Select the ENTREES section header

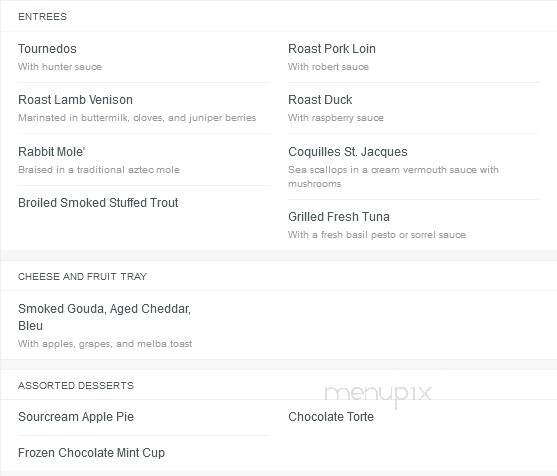(42, 17)
